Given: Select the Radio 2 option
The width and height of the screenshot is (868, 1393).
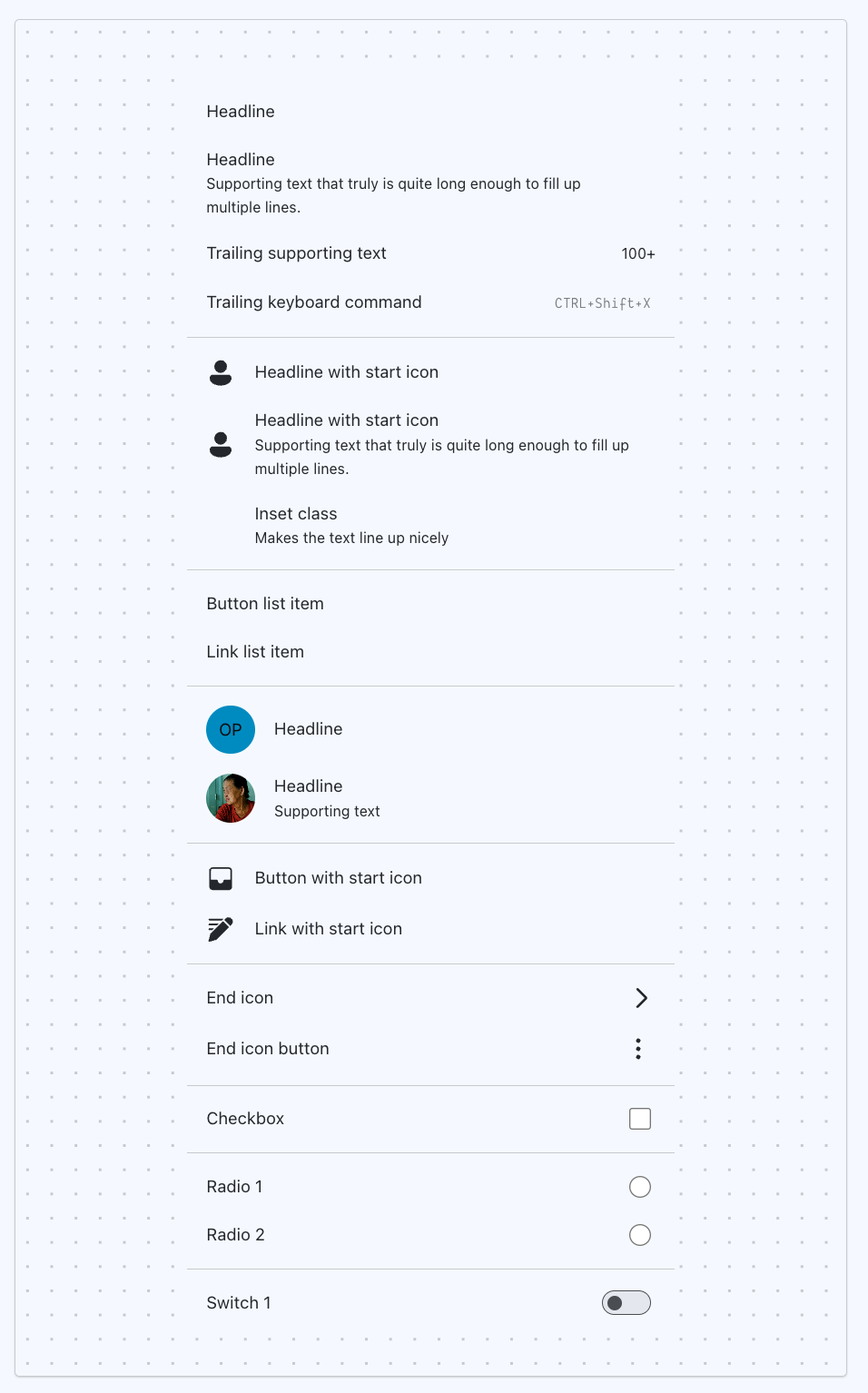Looking at the screenshot, I should click(640, 1235).
